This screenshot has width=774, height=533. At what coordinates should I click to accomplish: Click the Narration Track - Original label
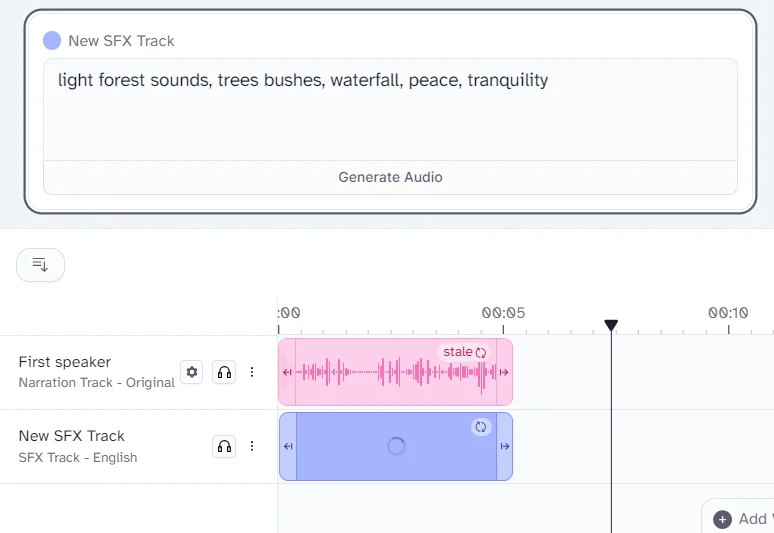tap(97, 382)
